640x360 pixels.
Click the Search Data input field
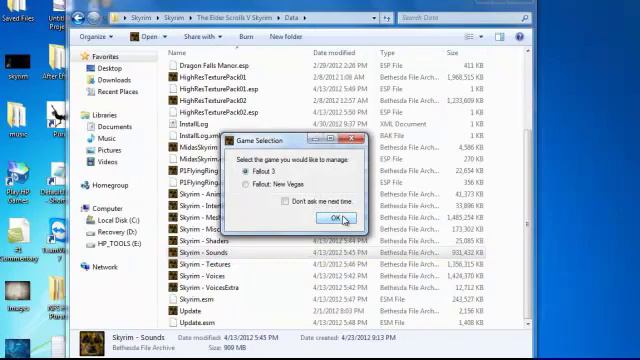tap(459, 18)
